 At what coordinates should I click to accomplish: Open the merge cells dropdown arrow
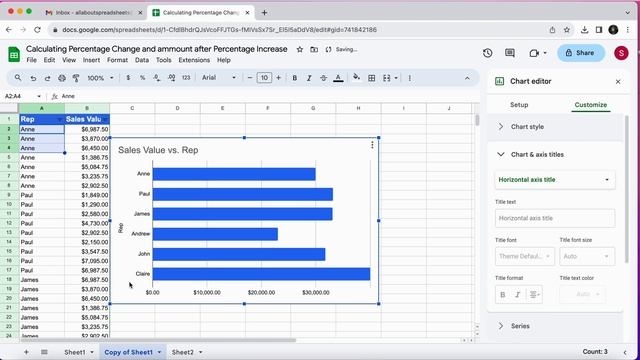coord(396,78)
